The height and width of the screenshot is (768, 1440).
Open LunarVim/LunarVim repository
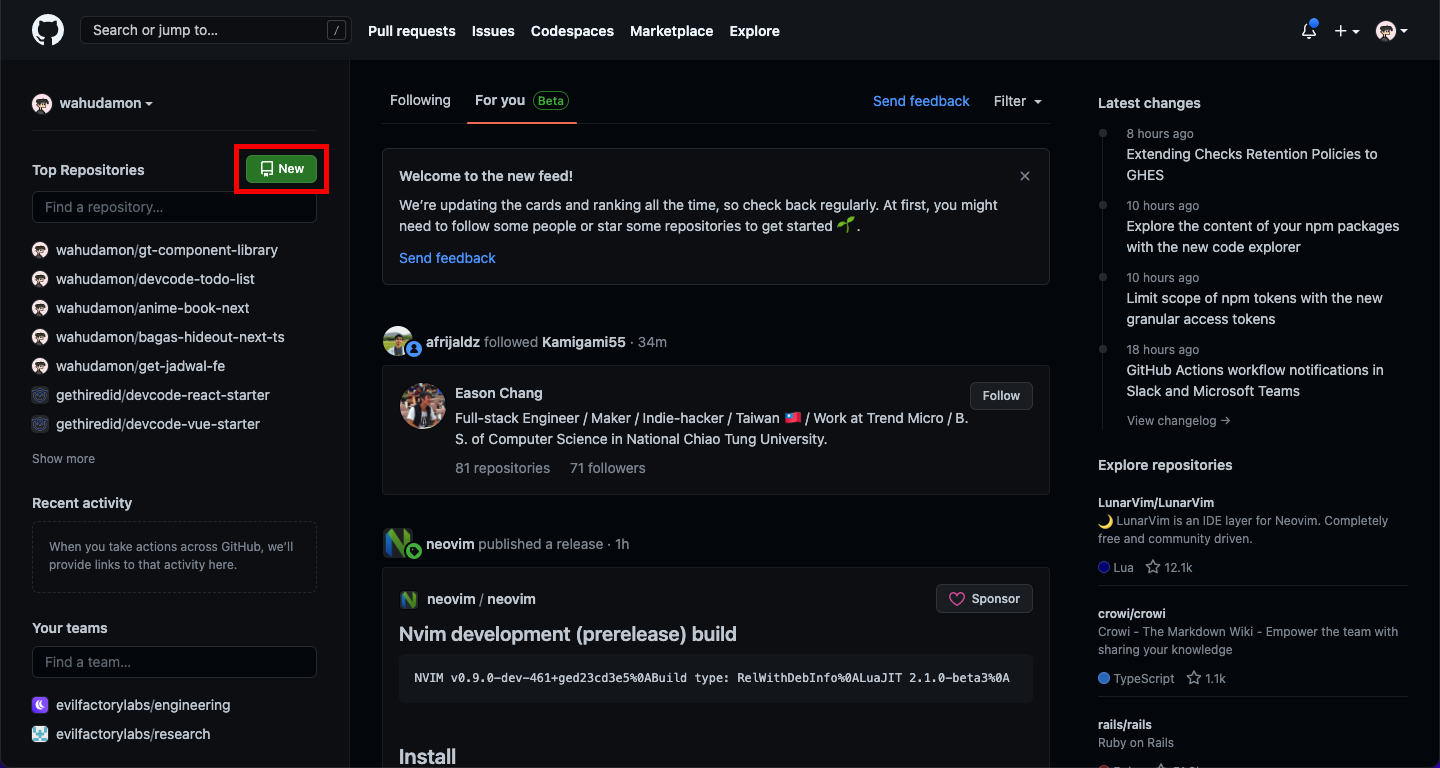[1156, 502]
